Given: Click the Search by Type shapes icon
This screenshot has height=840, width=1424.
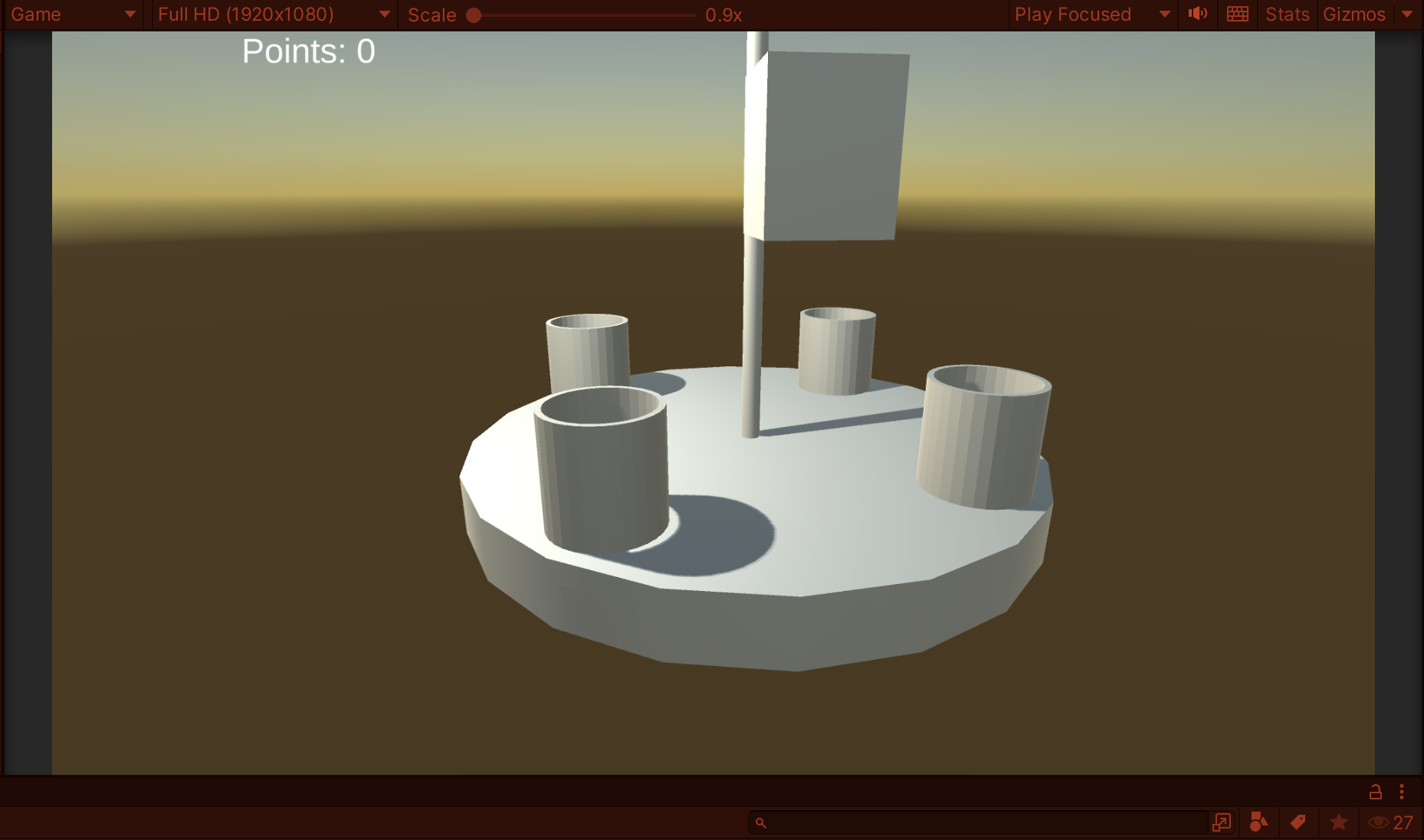Looking at the screenshot, I should click(1258, 822).
